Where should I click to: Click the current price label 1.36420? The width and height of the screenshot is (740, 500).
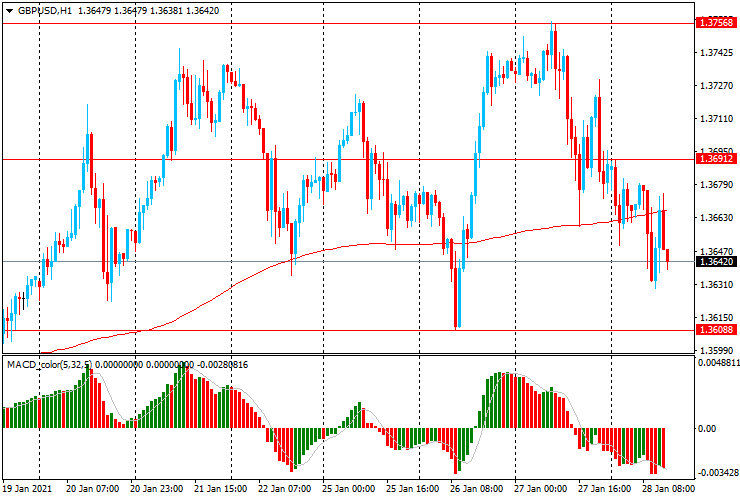click(716, 262)
